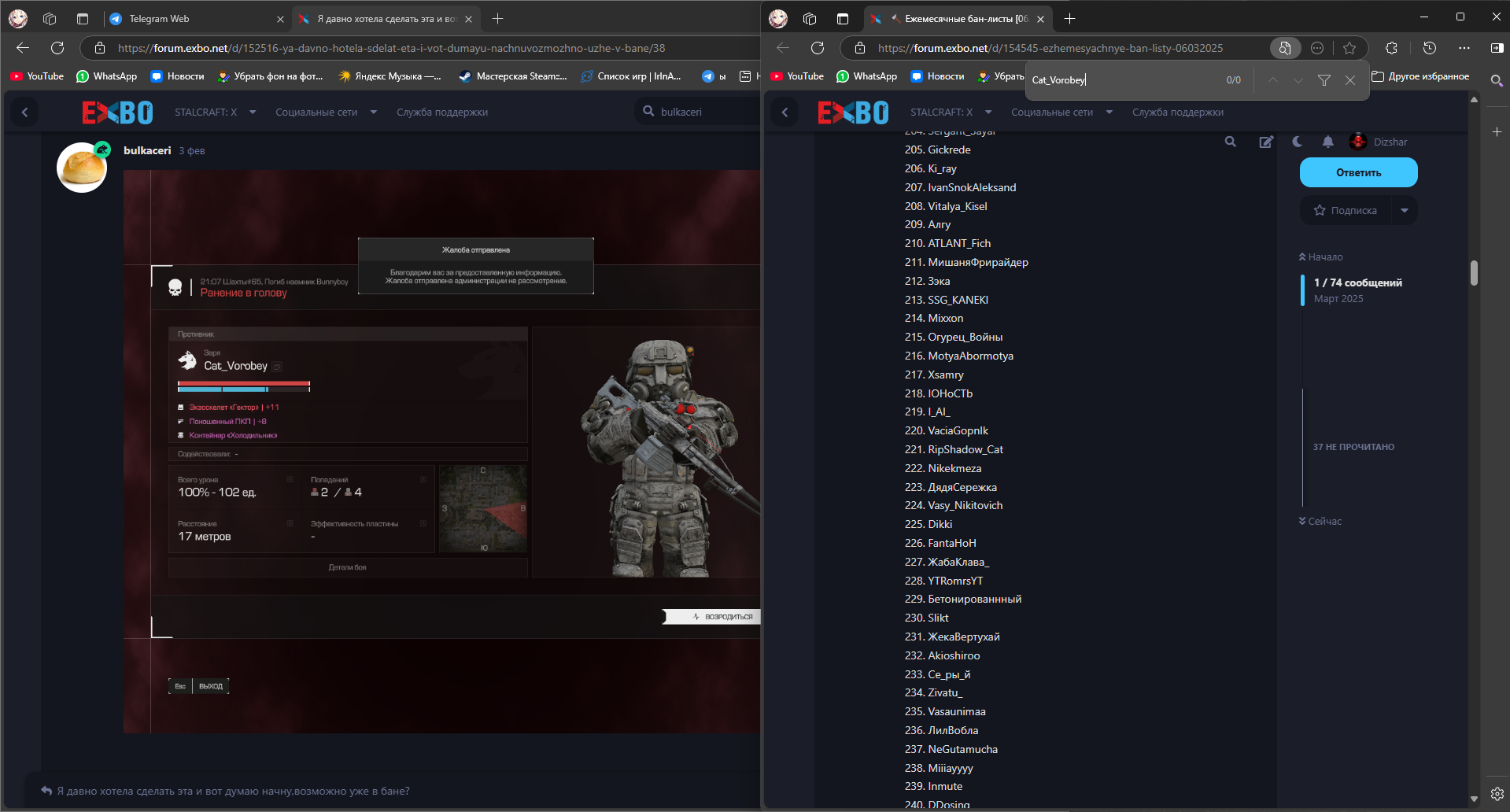
Task: Close Ежемесячные бан-листы tab
Action: 1040,19
